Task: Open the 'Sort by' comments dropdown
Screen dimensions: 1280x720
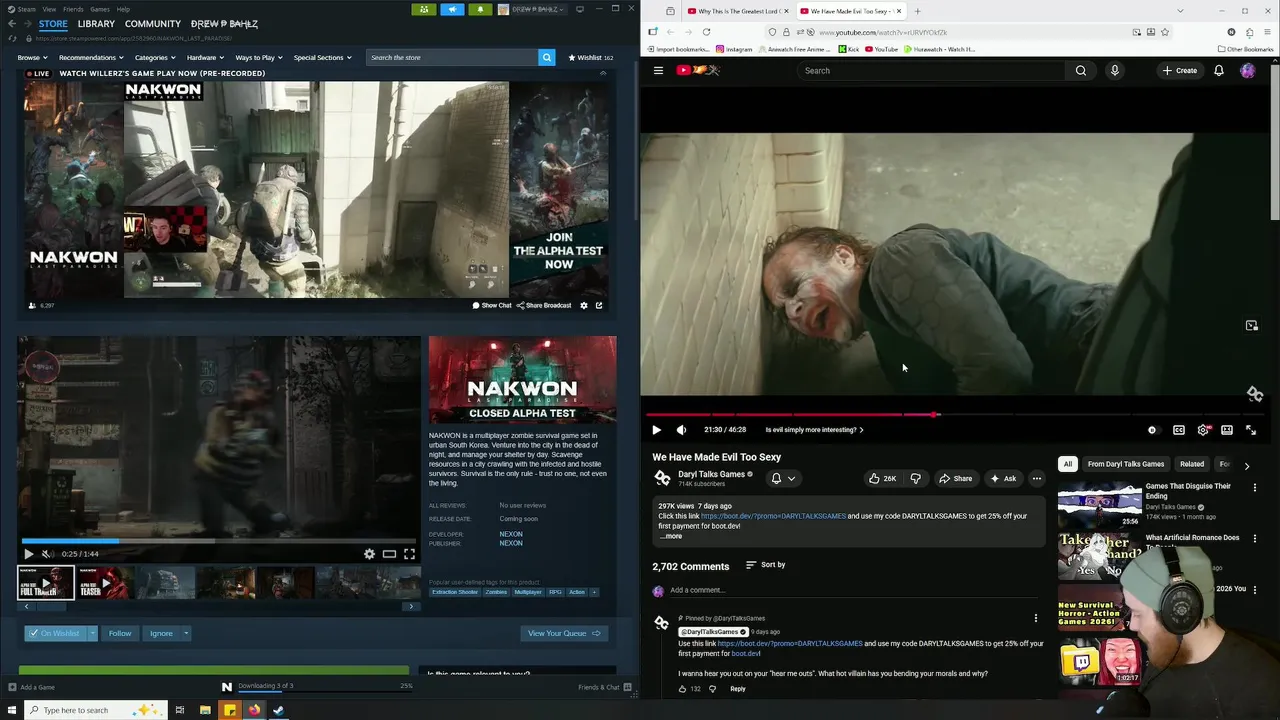Action: click(766, 565)
